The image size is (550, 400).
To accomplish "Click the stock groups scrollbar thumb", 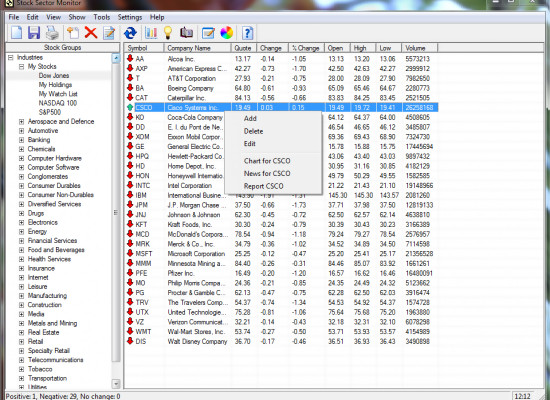I will click(x=116, y=212).
